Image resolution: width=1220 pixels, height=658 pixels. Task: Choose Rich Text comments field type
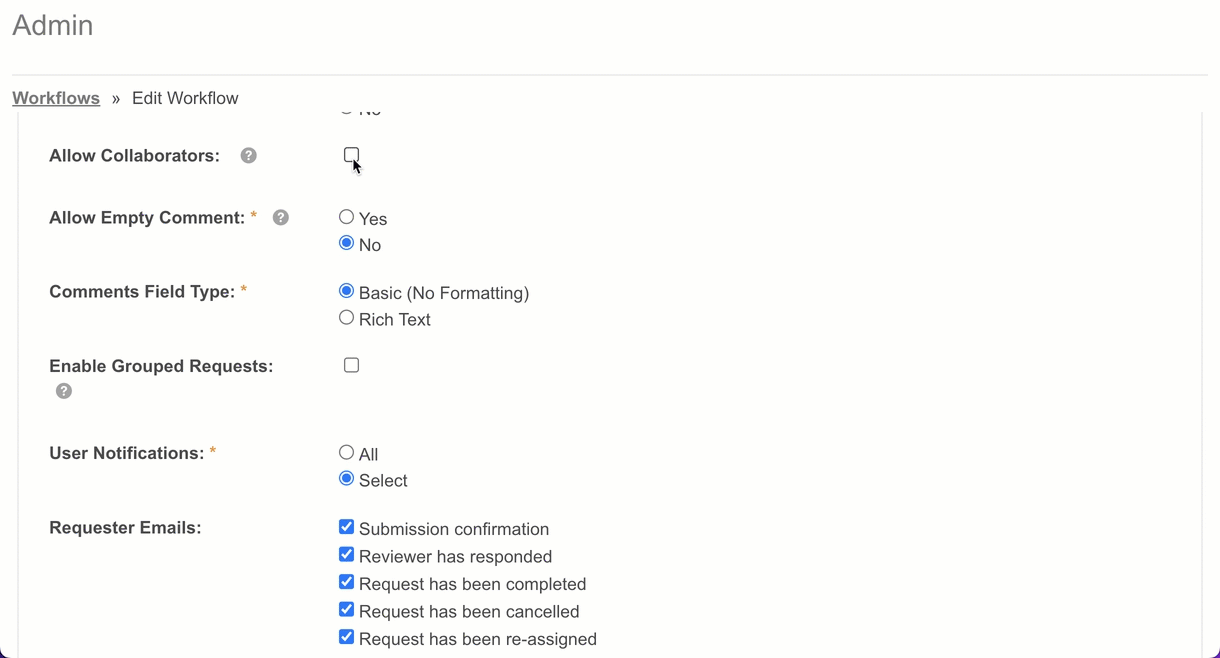pyautogui.click(x=347, y=318)
